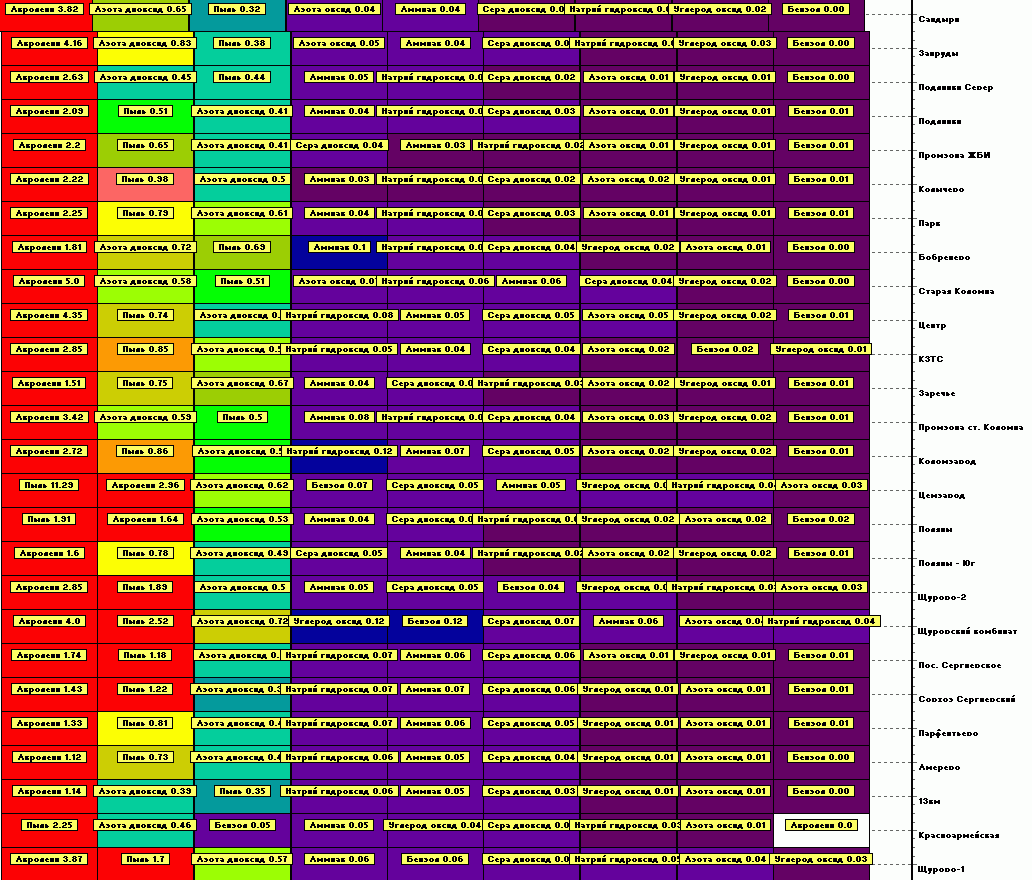Click the 'Акролеин 2.09' label
The width and height of the screenshot is (1032, 880).
pyautogui.click(x=49, y=111)
